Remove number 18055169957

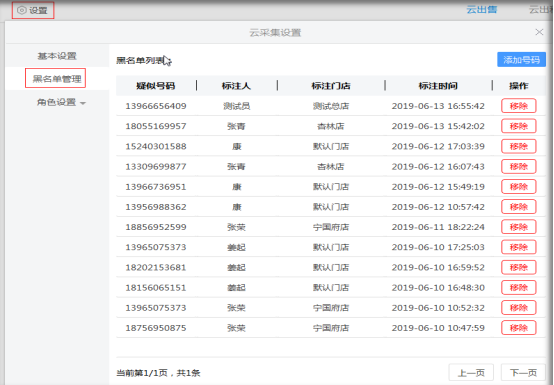518,126
